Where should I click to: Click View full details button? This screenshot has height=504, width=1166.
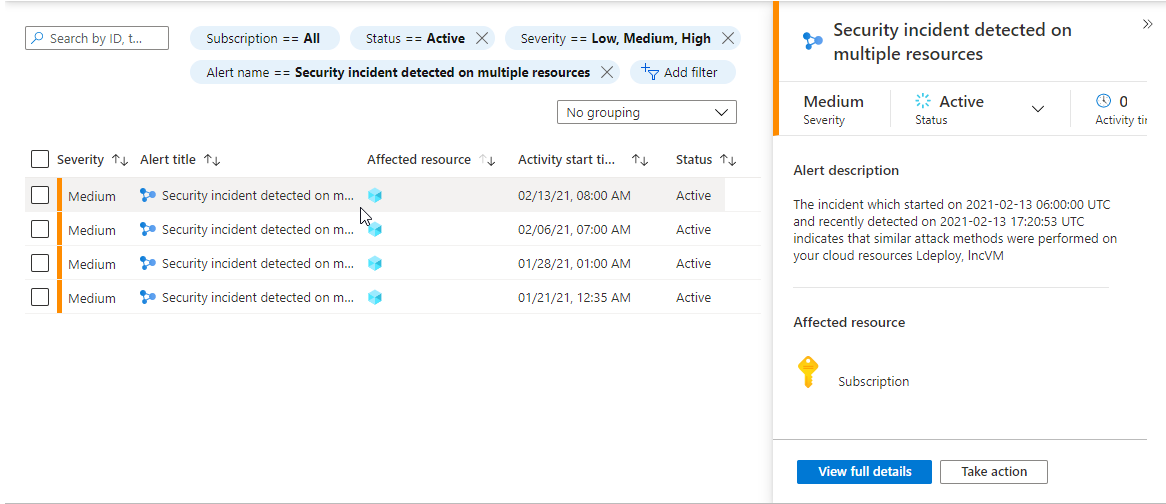tap(864, 472)
